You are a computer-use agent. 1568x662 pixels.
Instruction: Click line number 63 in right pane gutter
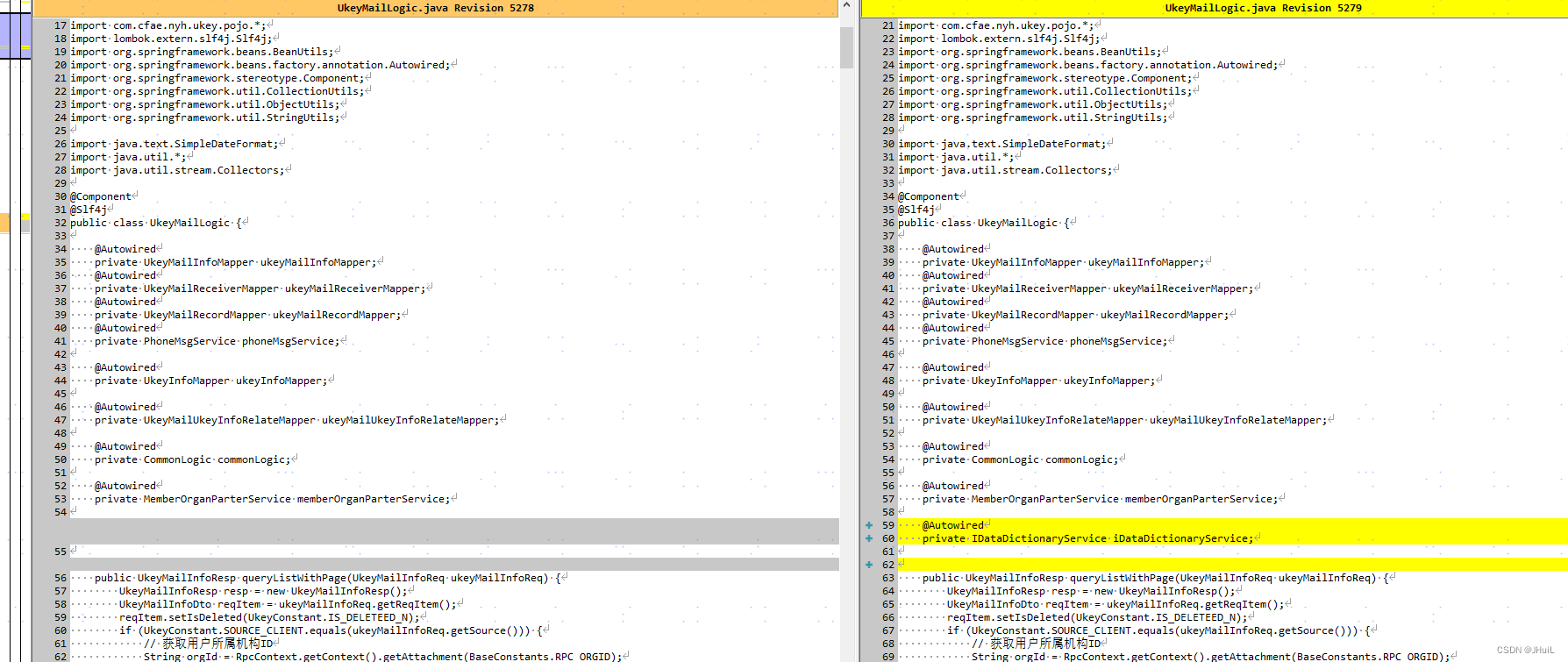pos(888,578)
